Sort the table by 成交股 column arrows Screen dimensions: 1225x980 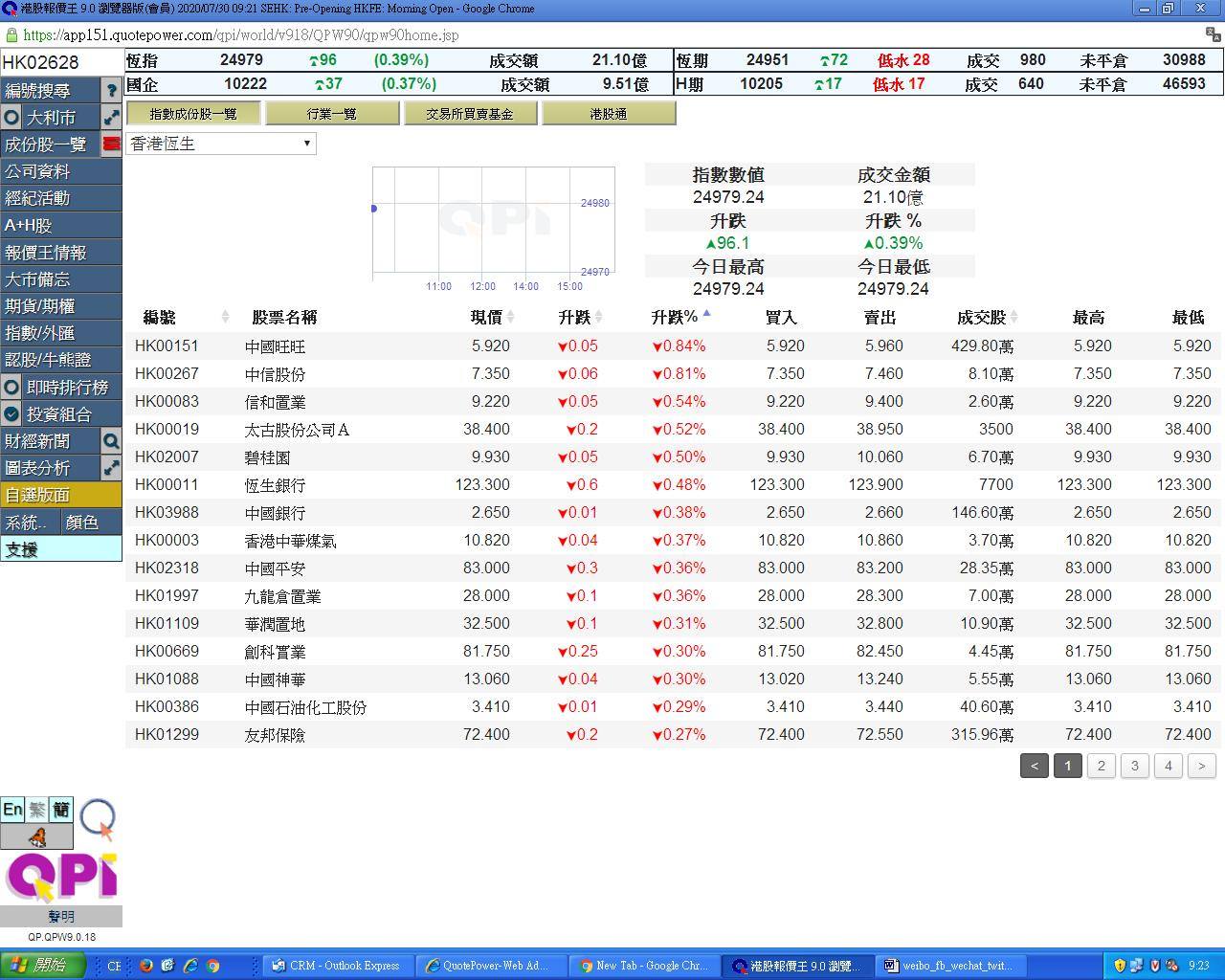(1014, 317)
